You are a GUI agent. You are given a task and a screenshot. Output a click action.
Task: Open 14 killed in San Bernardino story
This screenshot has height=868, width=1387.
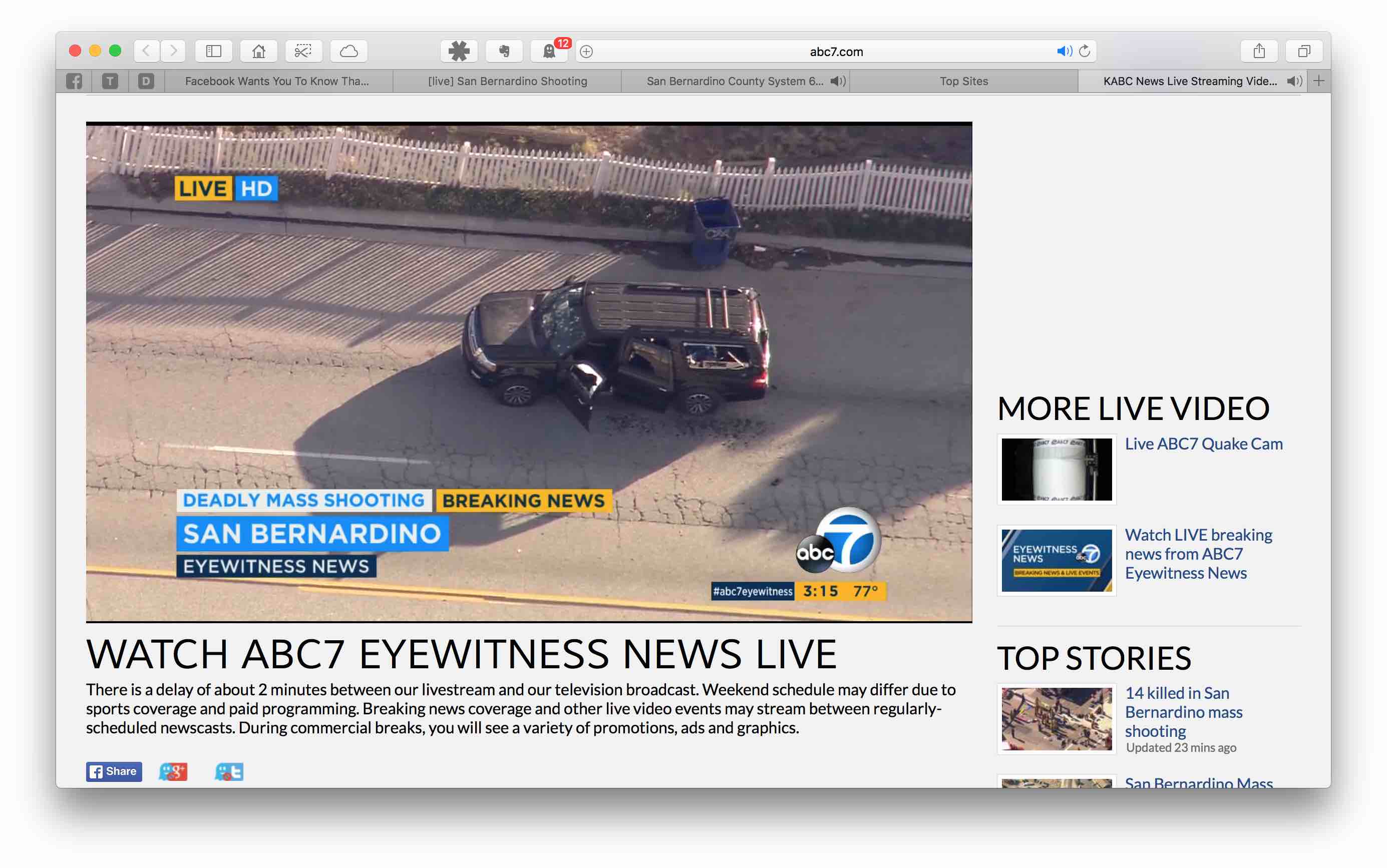(x=1183, y=711)
